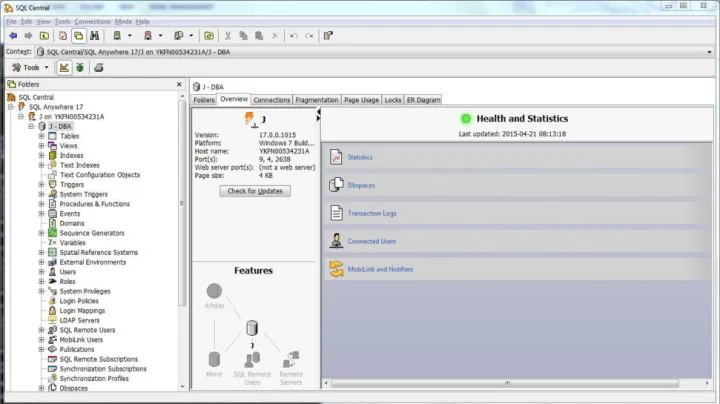Expand the Tables tree node
The height and width of the screenshot is (404, 720).
pos(41,136)
